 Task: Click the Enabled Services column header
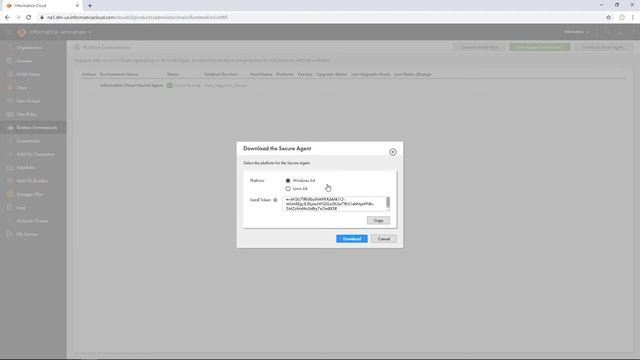click(x=221, y=74)
